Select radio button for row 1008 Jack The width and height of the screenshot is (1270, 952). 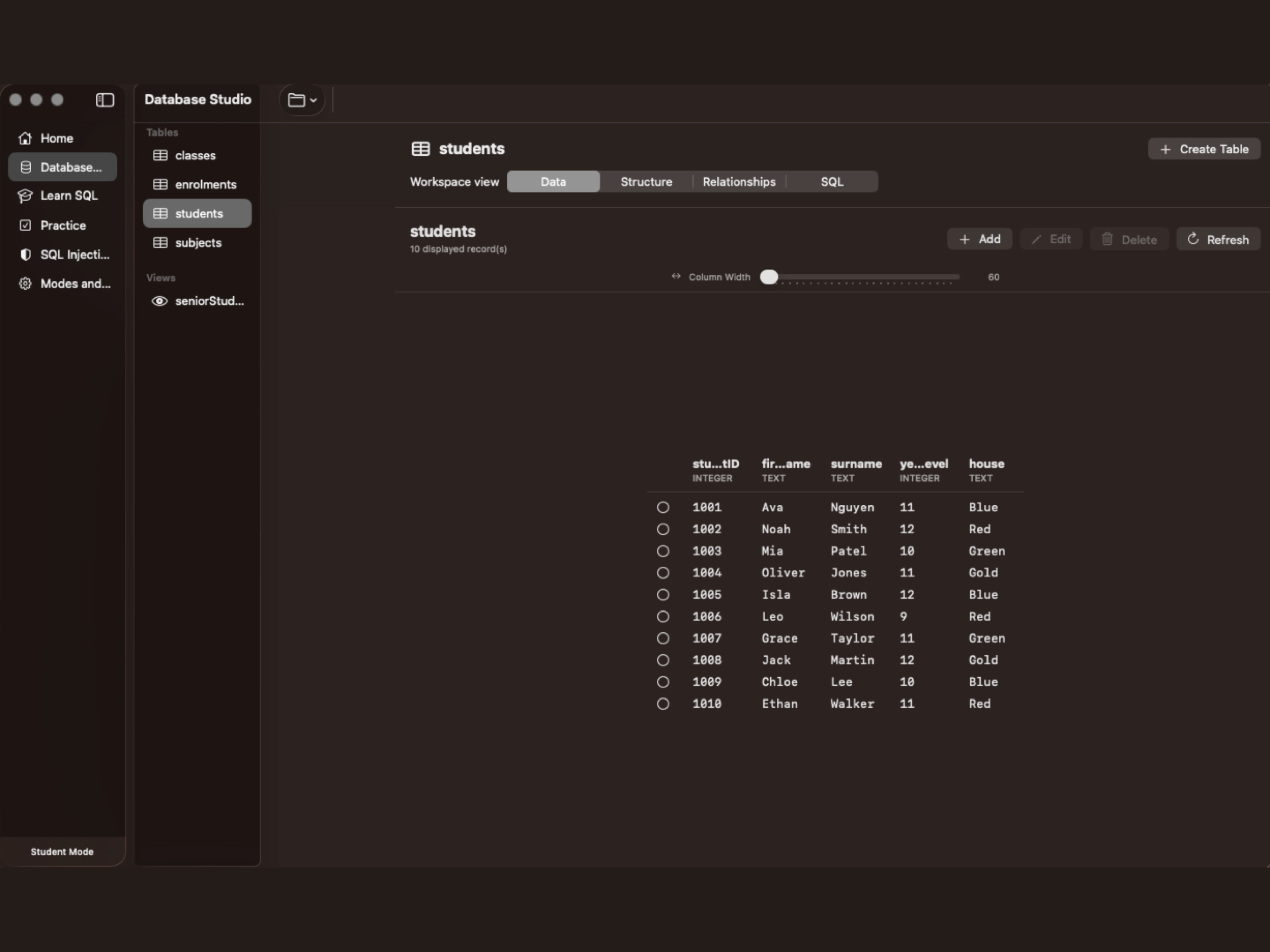tap(662, 661)
